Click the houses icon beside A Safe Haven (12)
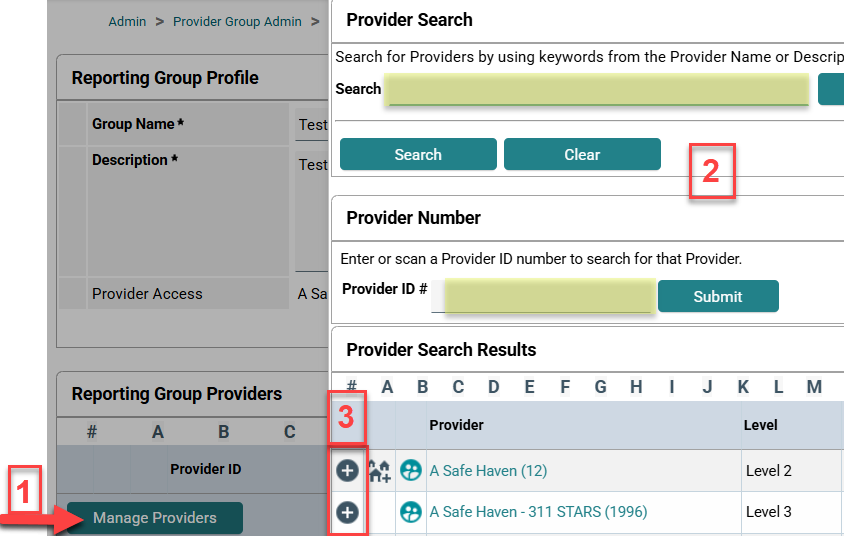 pyautogui.click(x=379, y=471)
